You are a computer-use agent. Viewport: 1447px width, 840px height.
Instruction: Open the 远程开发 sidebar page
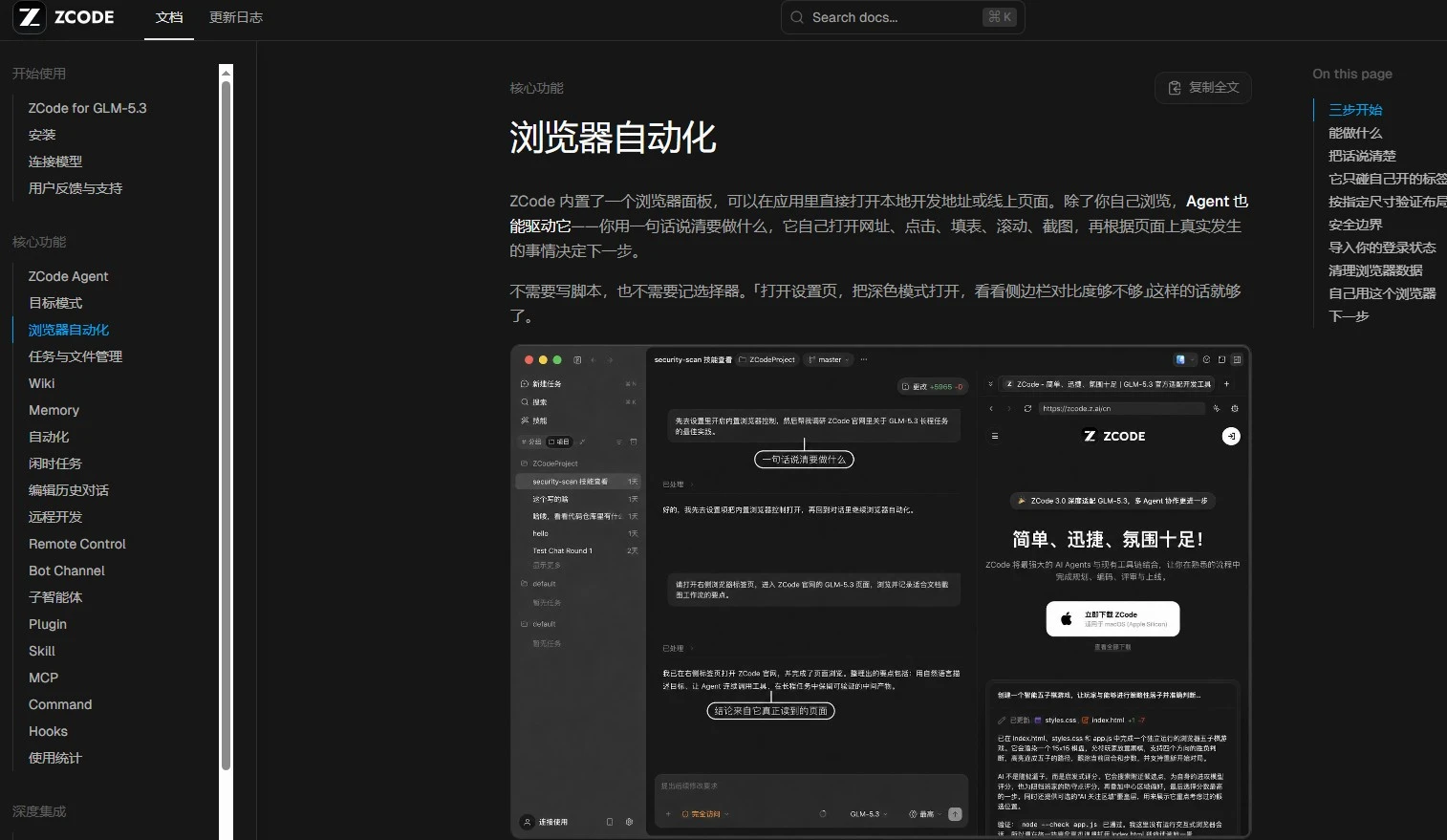(x=55, y=517)
